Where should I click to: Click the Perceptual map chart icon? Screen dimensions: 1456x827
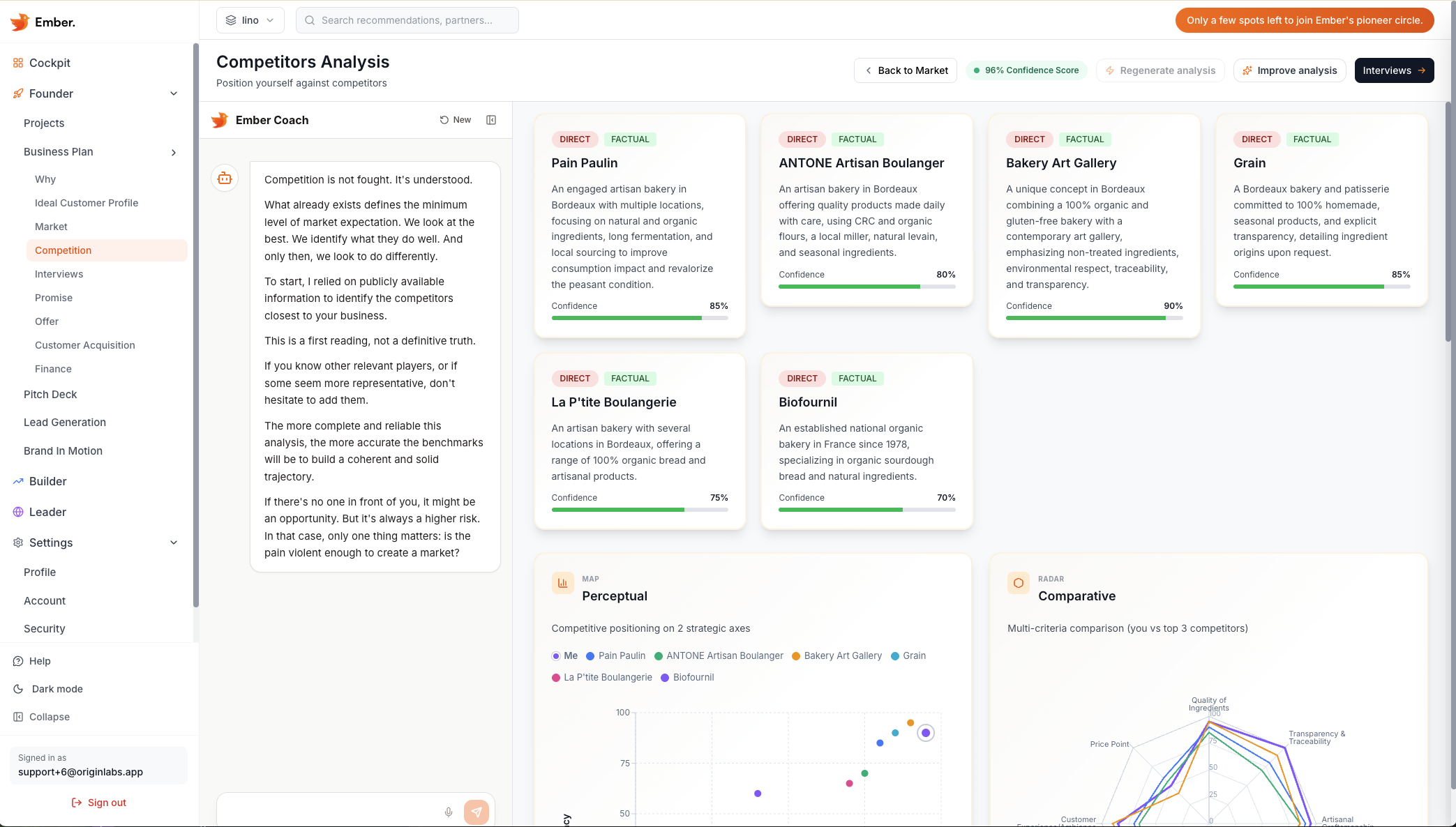562,583
